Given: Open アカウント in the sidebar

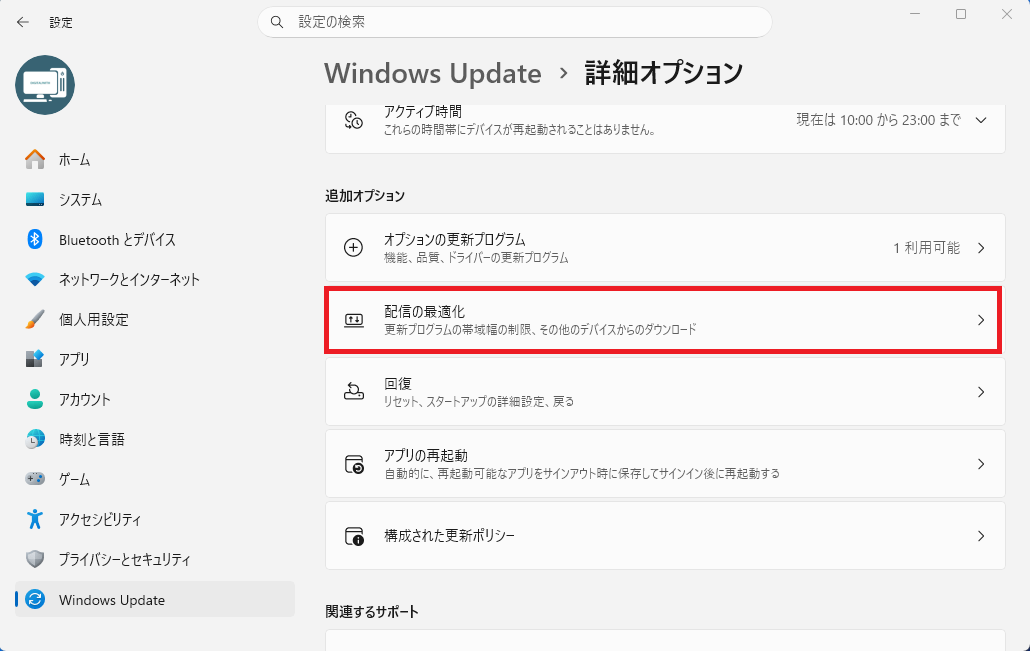Looking at the screenshot, I should click(155, 399).
